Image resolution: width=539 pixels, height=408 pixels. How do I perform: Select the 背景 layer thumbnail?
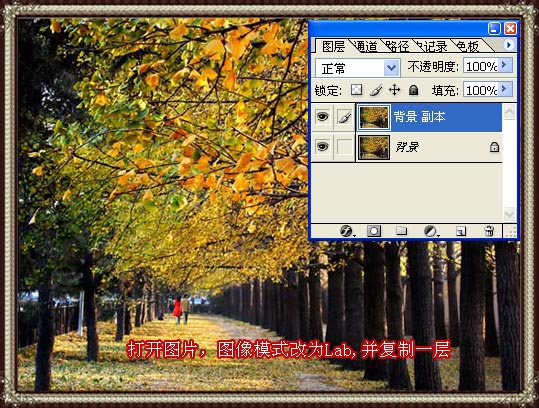pyautogui.click(x=374, y=147)
